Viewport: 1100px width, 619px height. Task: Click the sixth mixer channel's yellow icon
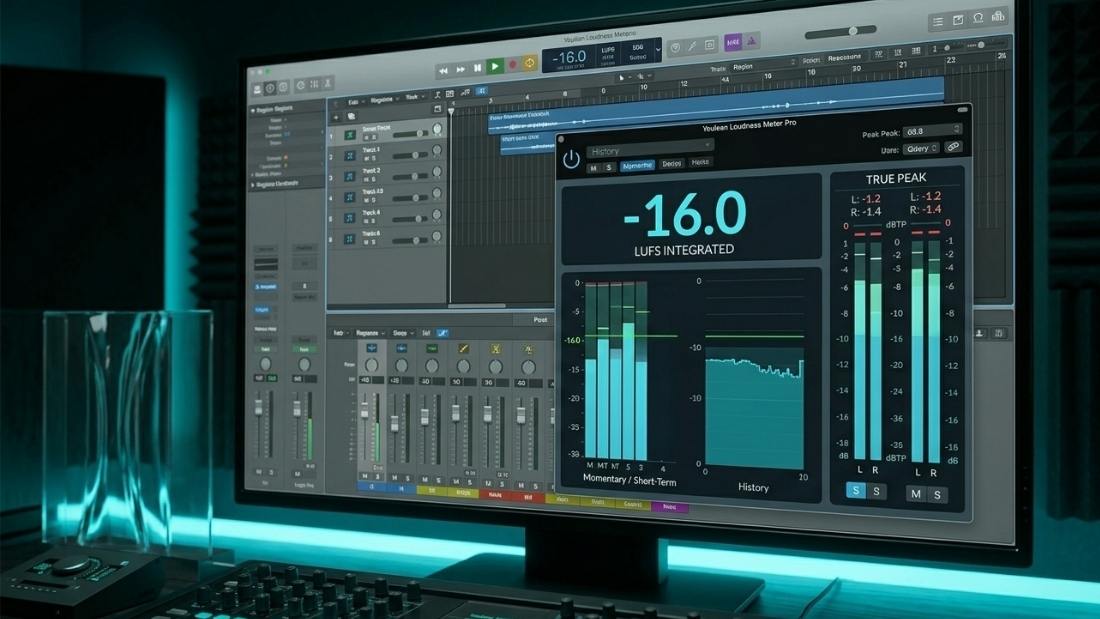pyautogui.click(x=528, y=349)
